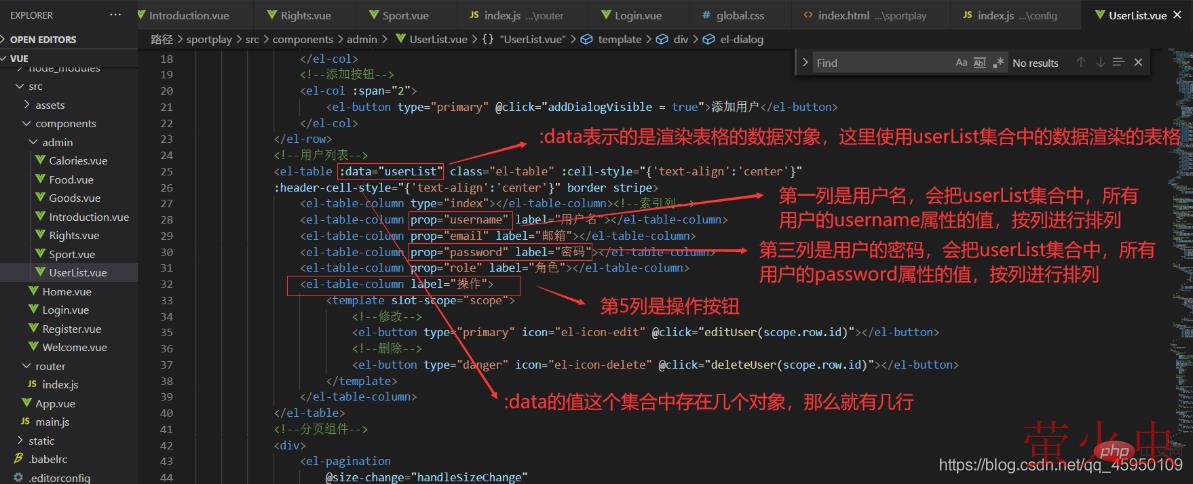Open the router index.js file
Viewport: 1193px width, 484px height.
pyautogui.click(x=60, y=385)
